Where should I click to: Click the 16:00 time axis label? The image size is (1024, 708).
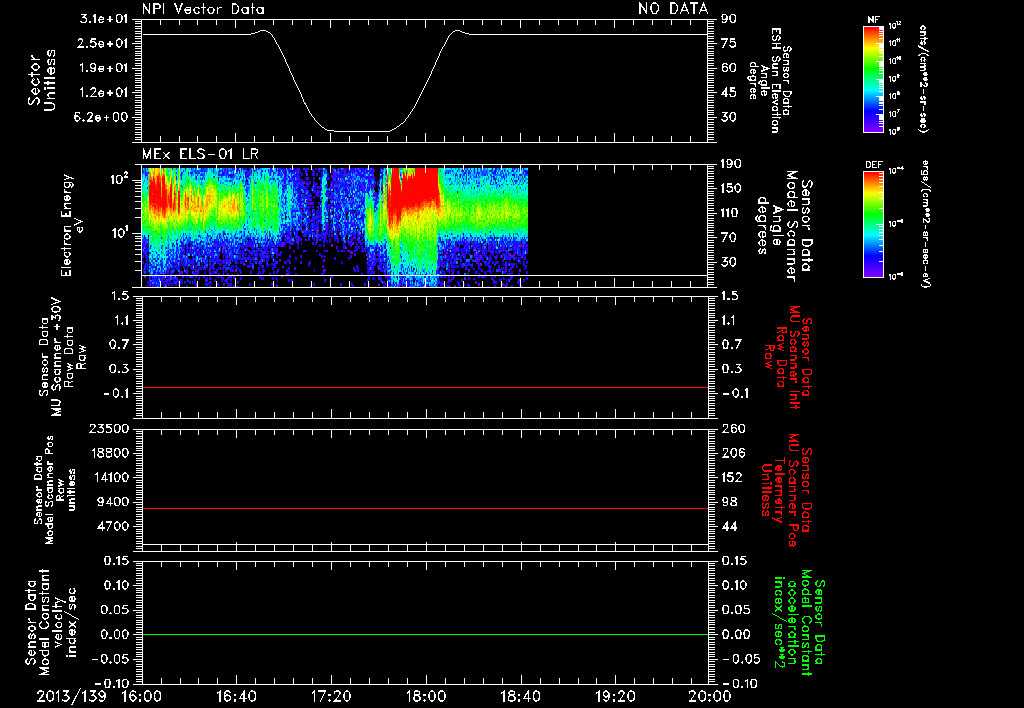(142, 696)
